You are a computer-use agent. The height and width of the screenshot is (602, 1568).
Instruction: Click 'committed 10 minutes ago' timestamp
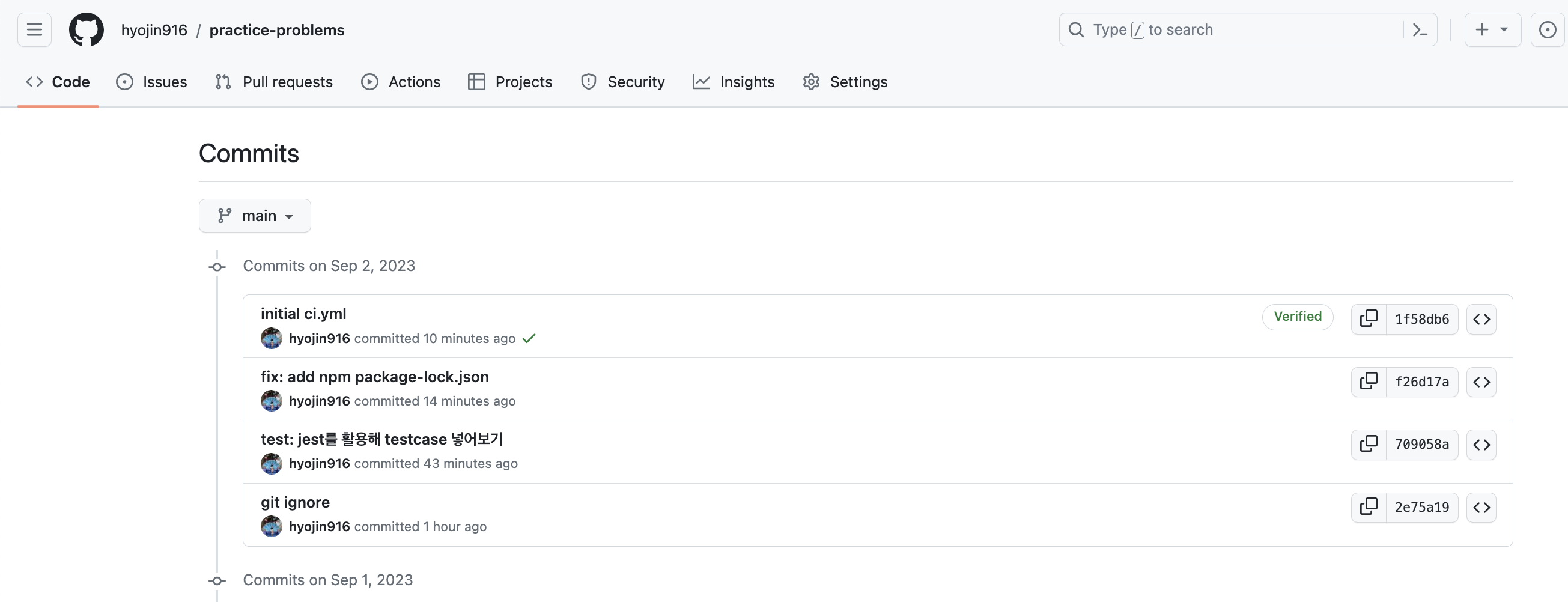pos(434,338)
